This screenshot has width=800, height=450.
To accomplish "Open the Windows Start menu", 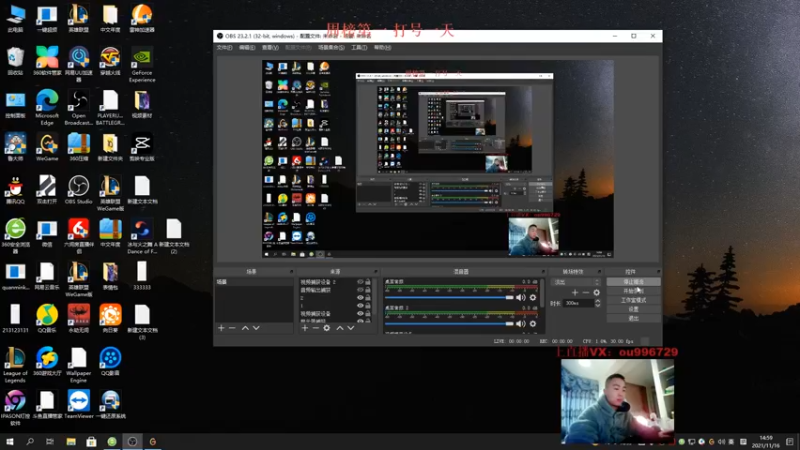I will pos(10,442).
